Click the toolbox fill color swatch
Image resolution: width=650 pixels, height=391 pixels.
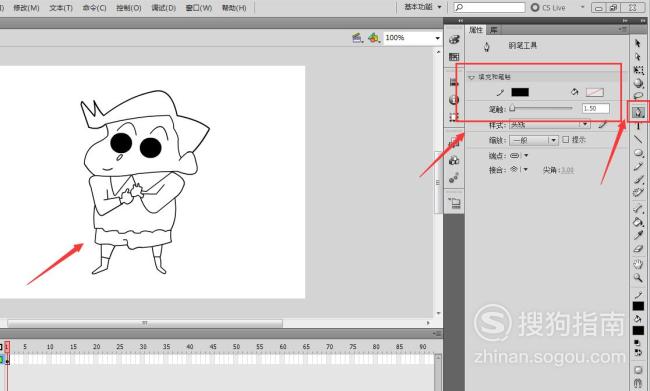638,330
